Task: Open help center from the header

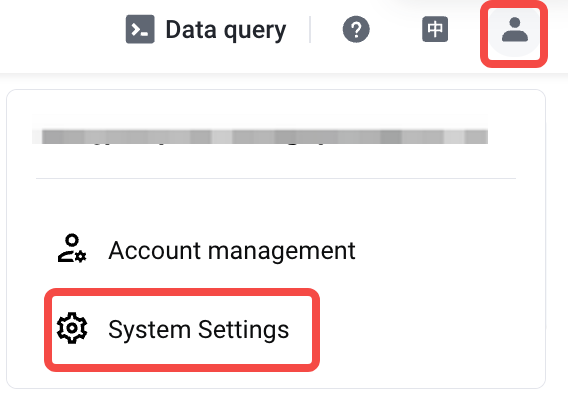Action: (x=356, y=29)
